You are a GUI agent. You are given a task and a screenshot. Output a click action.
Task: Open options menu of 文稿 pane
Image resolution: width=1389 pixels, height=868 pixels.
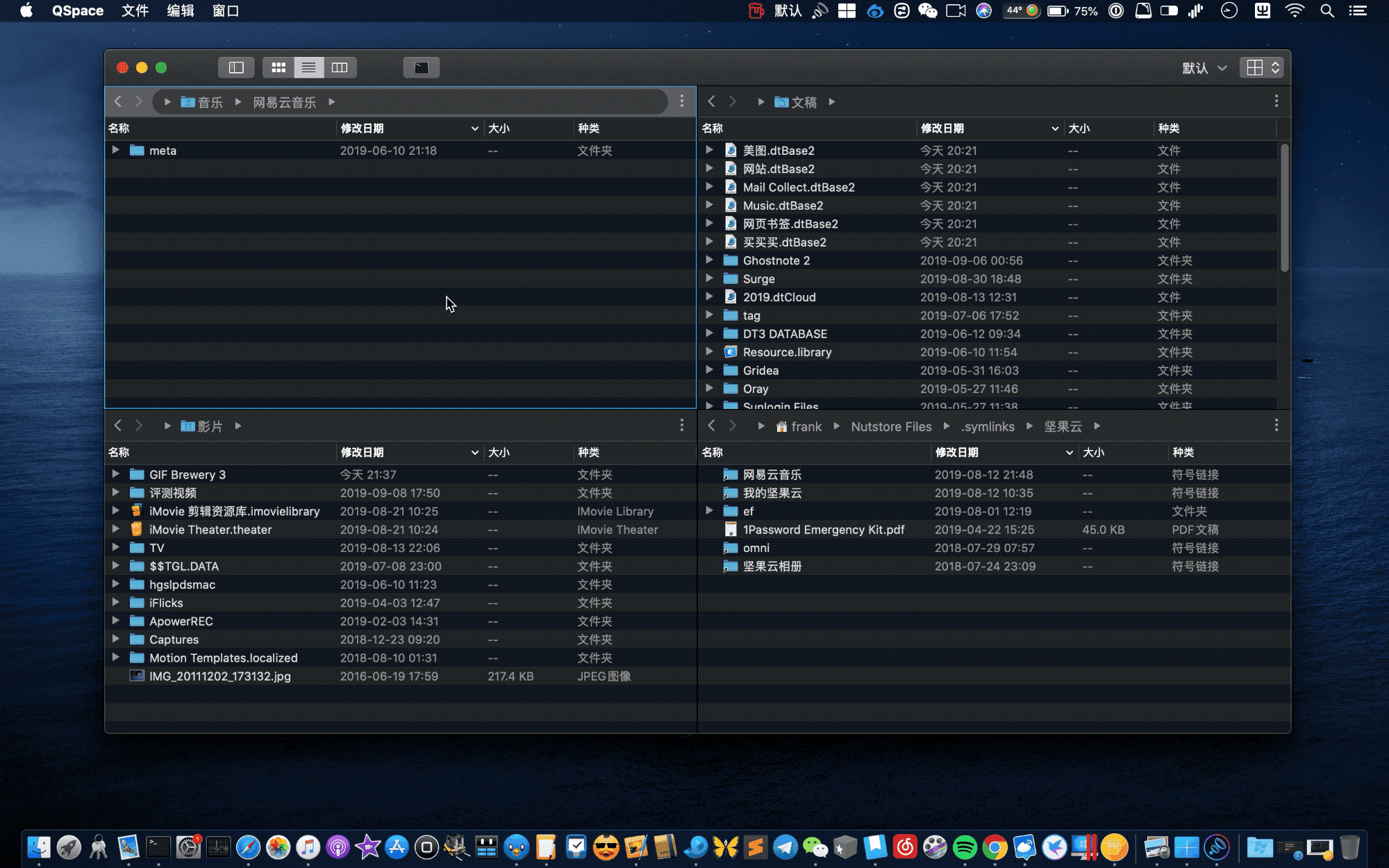point(1276,101)
